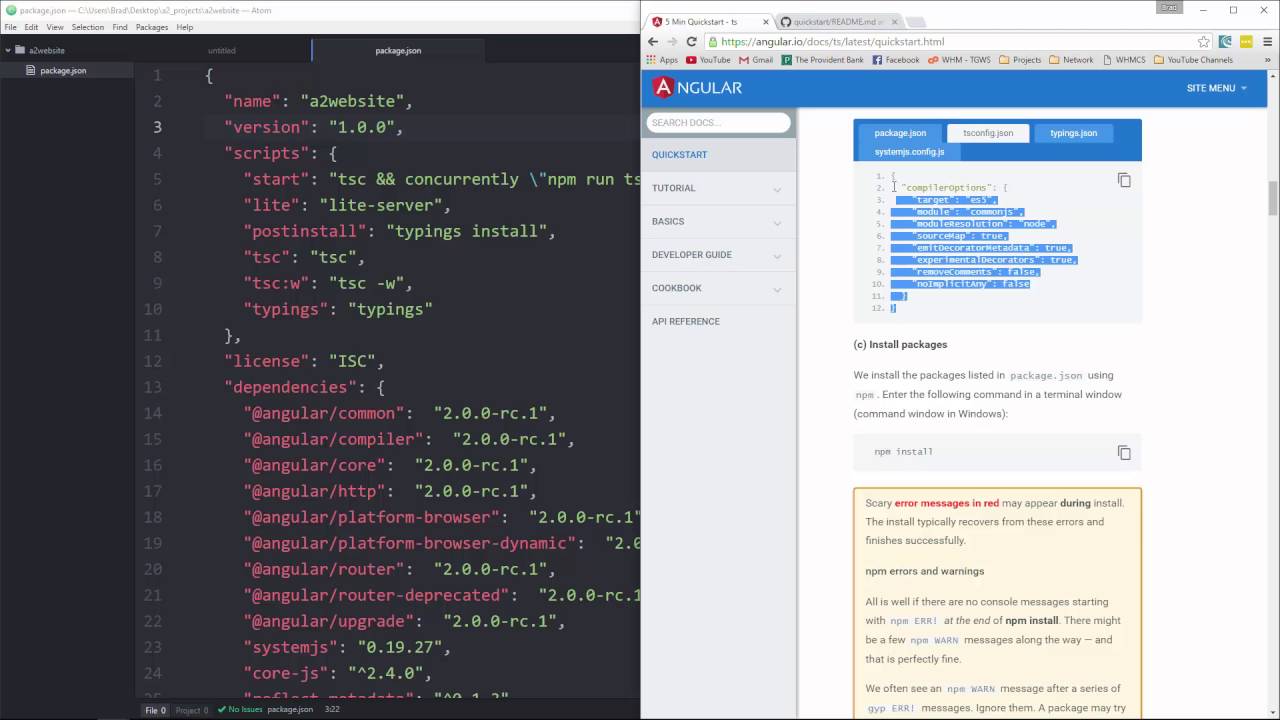Open the Apps bookmark shortcut
The width and height of the screenshot is (1280, 720).
662,60
